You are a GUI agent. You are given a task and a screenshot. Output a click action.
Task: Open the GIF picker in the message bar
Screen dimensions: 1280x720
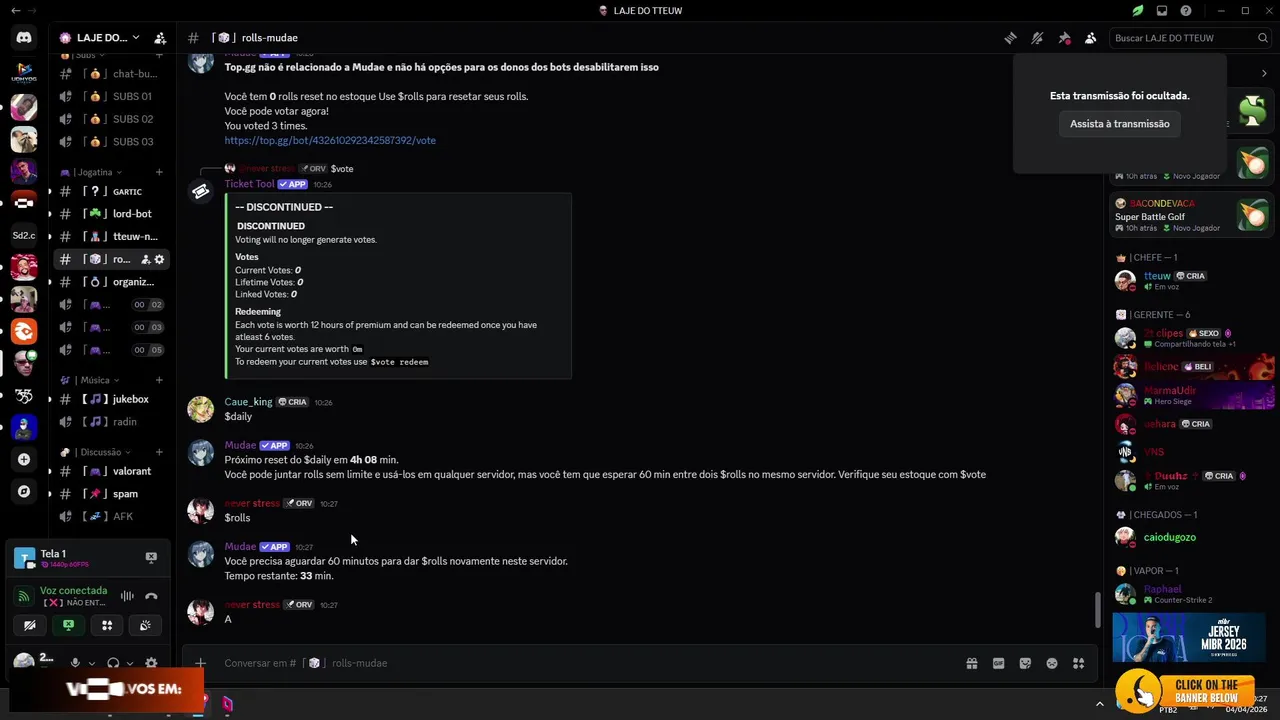[998, 663]
